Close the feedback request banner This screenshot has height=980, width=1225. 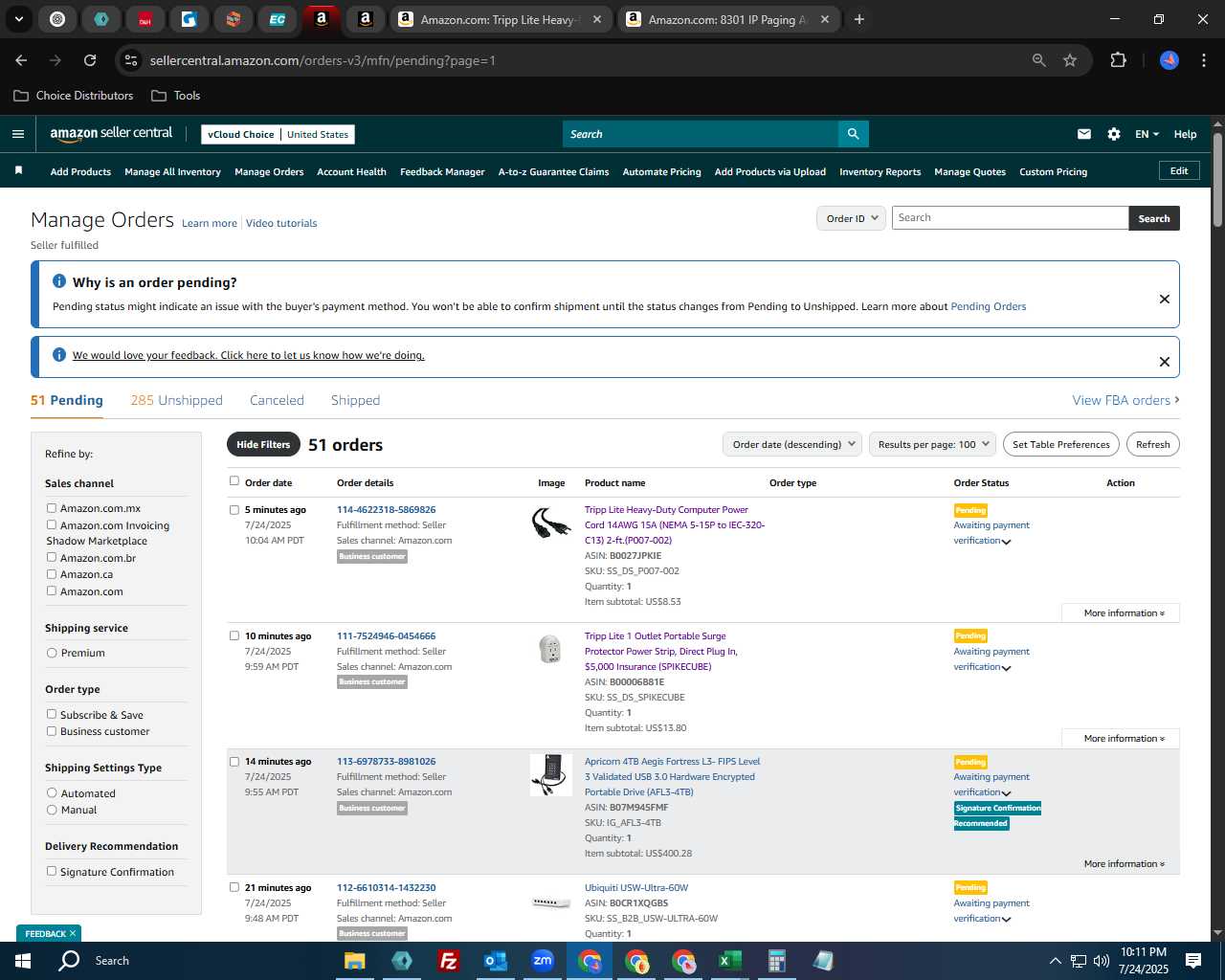pyautogui.click(x=1165, y=362)
